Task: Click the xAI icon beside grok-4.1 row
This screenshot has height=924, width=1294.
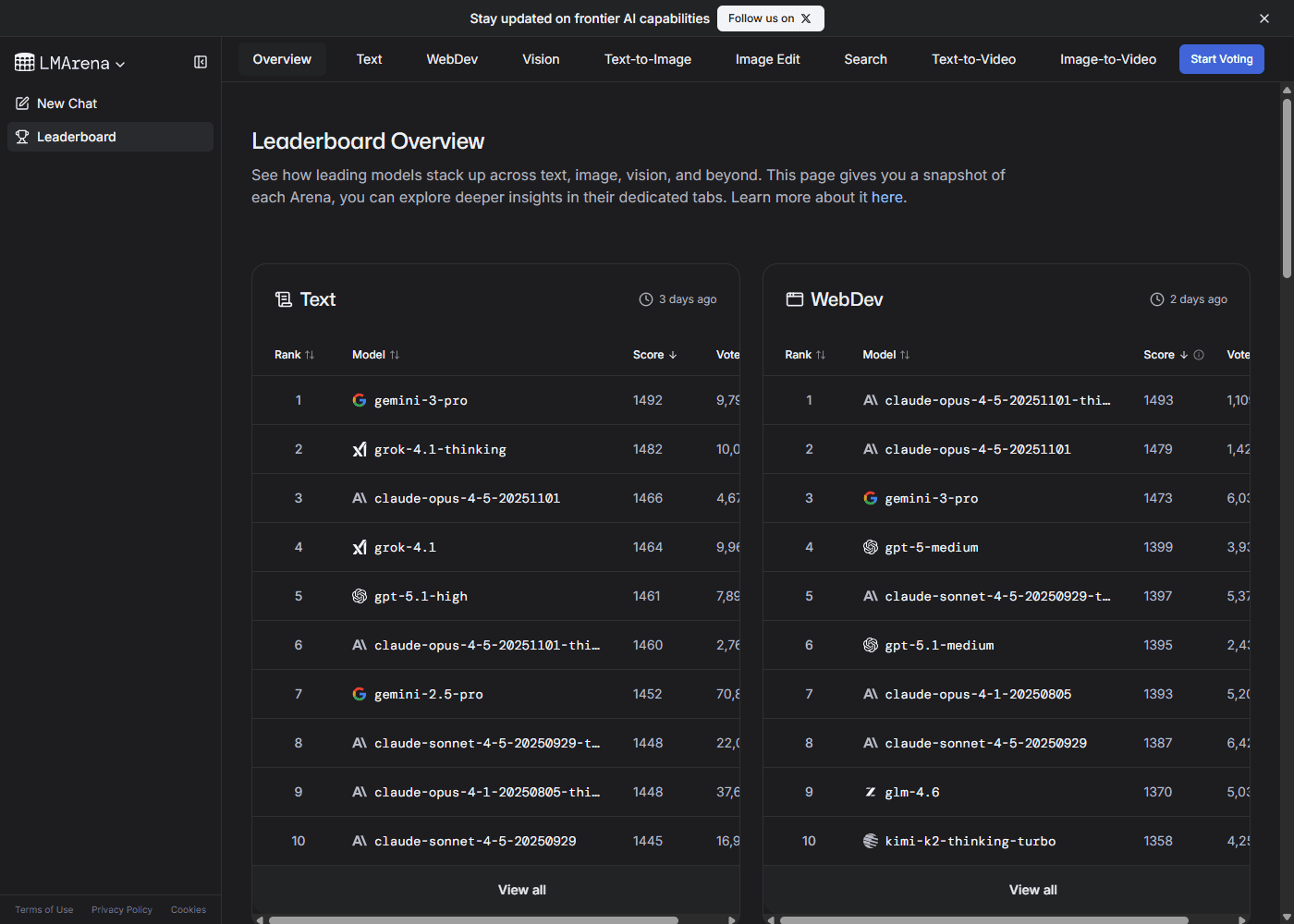Action: pos(360,547)
